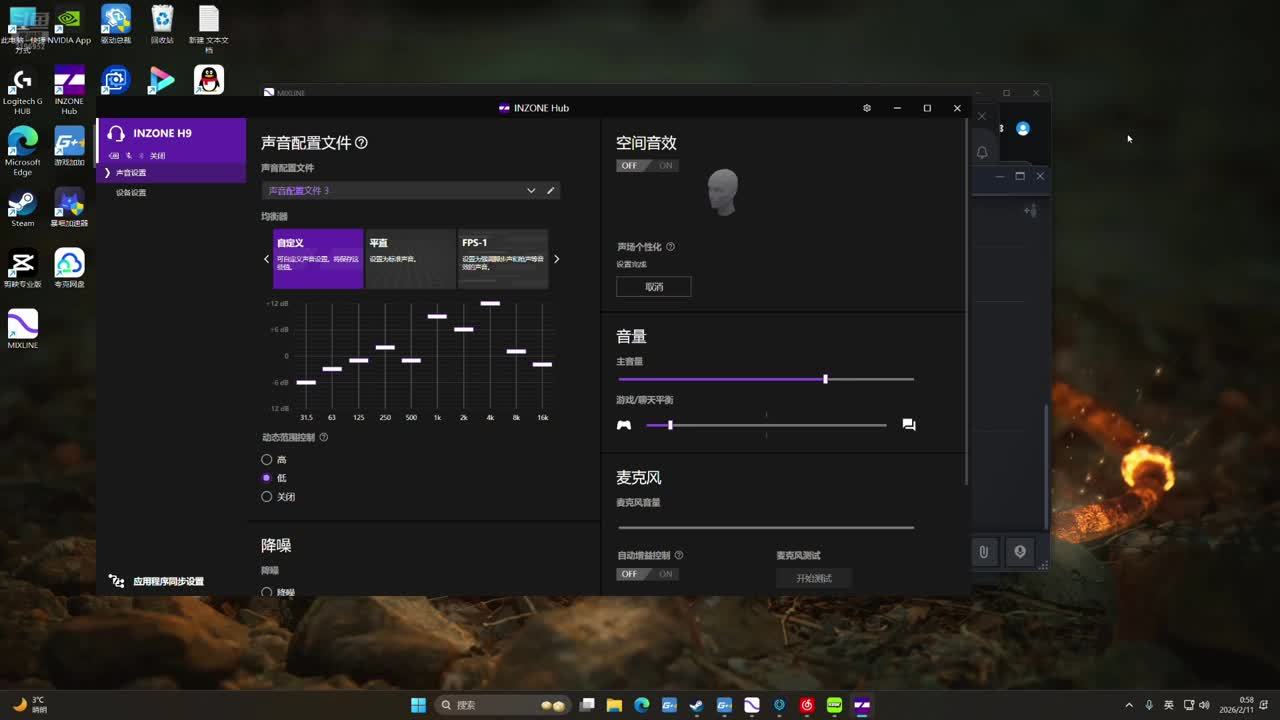Click help icon beside 动态范围控制

323,437
